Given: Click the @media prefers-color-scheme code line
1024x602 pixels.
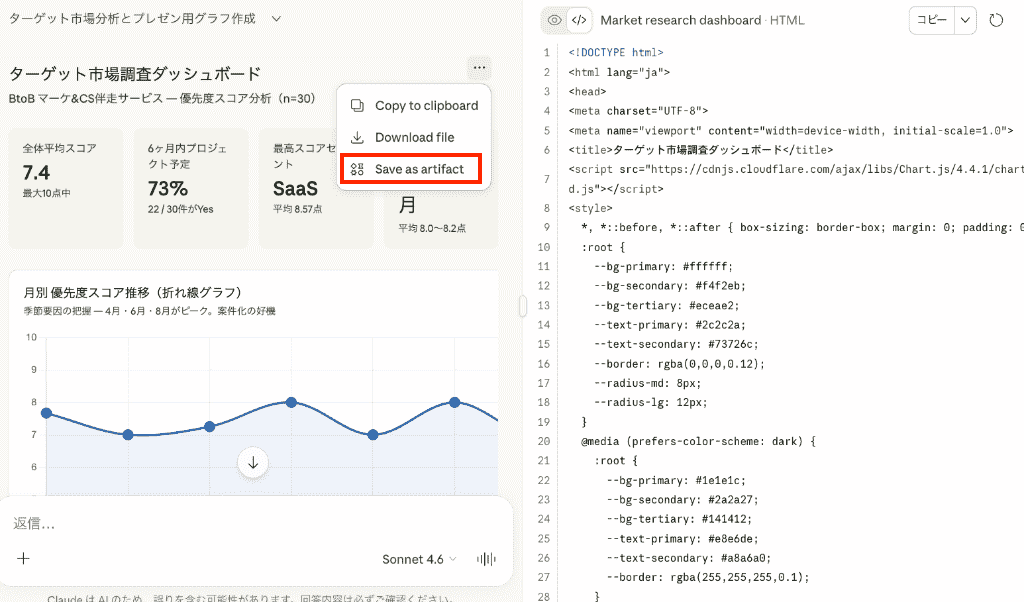Looking at the screenshot, I should (698, 441).
